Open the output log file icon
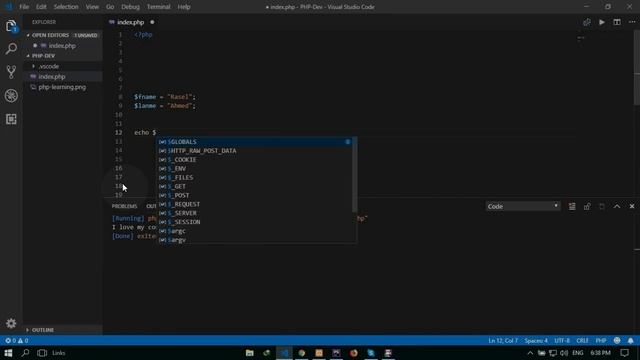 tap(602, 207)
